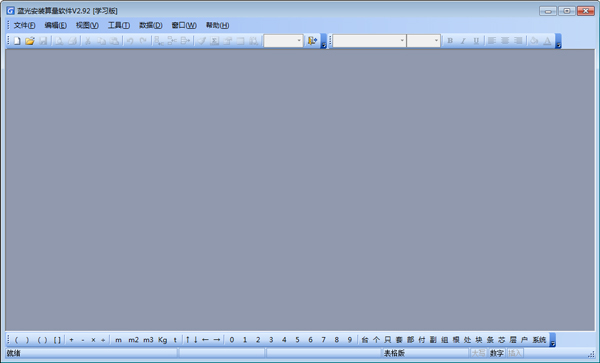Open the 工具(T) menu
Image resolution: width=600 pixels, height=363 pixels.
(119, 25)
